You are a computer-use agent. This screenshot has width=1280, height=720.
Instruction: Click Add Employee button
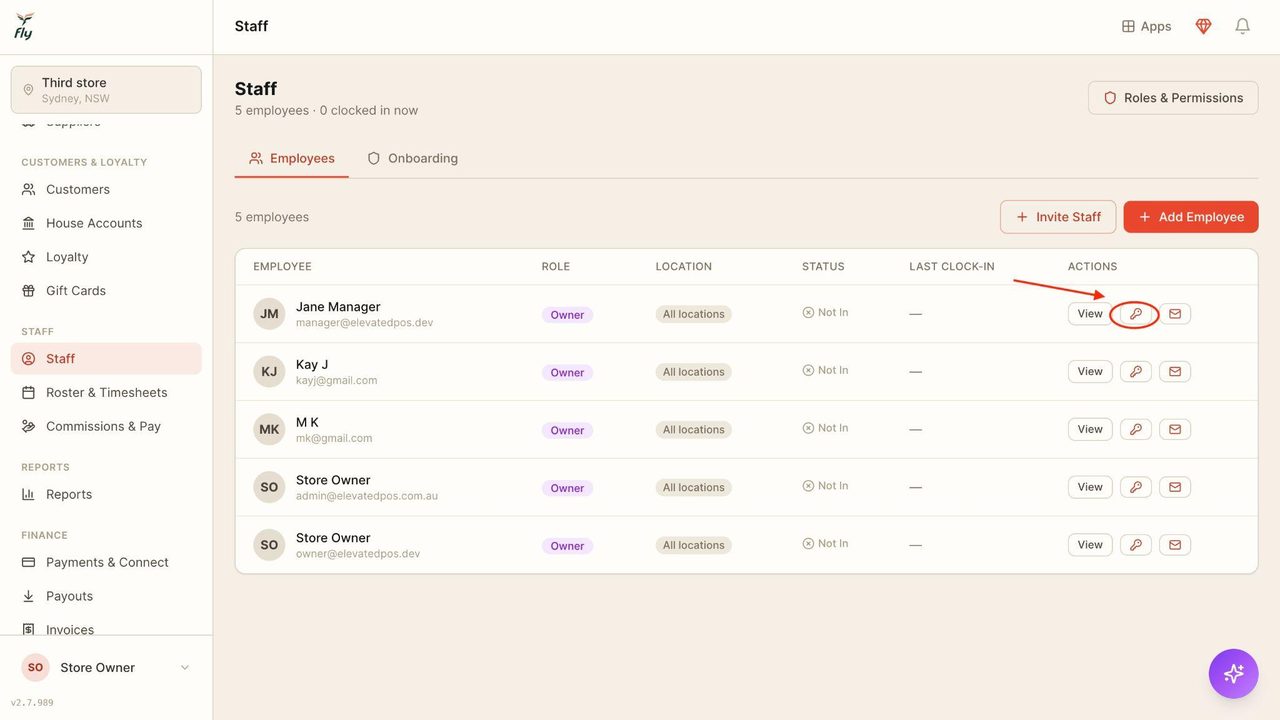tap(1191, 217)
